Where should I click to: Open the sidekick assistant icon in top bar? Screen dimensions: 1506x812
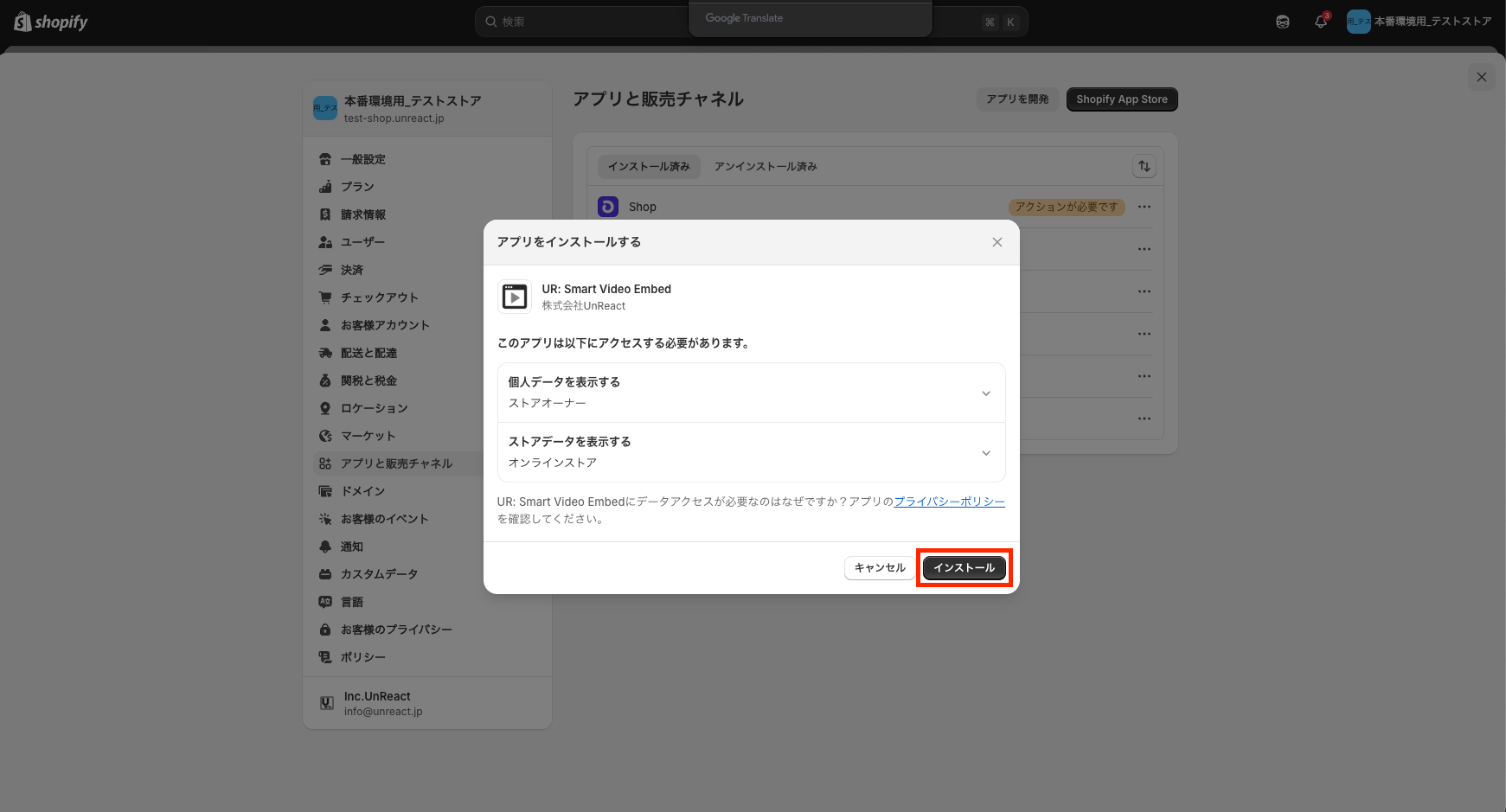1283,22
